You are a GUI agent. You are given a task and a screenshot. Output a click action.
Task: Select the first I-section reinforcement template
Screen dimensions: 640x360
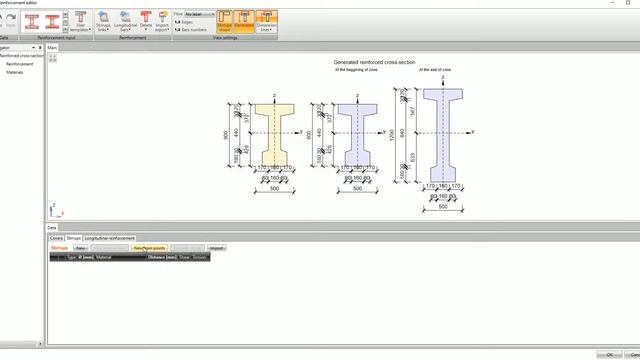[x=32, y=21]
